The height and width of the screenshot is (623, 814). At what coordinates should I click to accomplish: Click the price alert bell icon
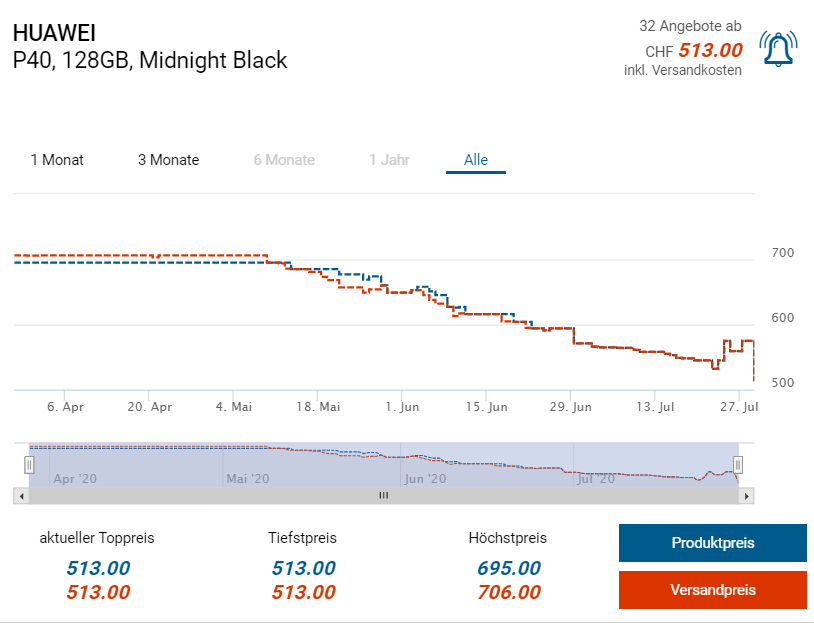(x=778, y=49)
